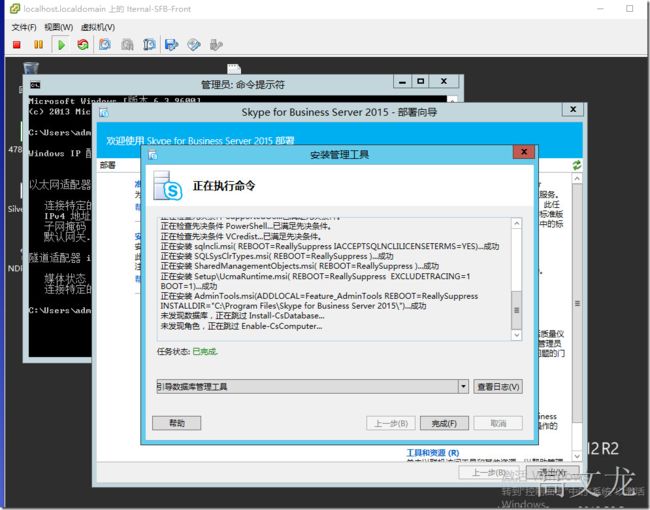Click the floppy drive connection toolbar icon
650x510 pixels.
pos(171,44)
